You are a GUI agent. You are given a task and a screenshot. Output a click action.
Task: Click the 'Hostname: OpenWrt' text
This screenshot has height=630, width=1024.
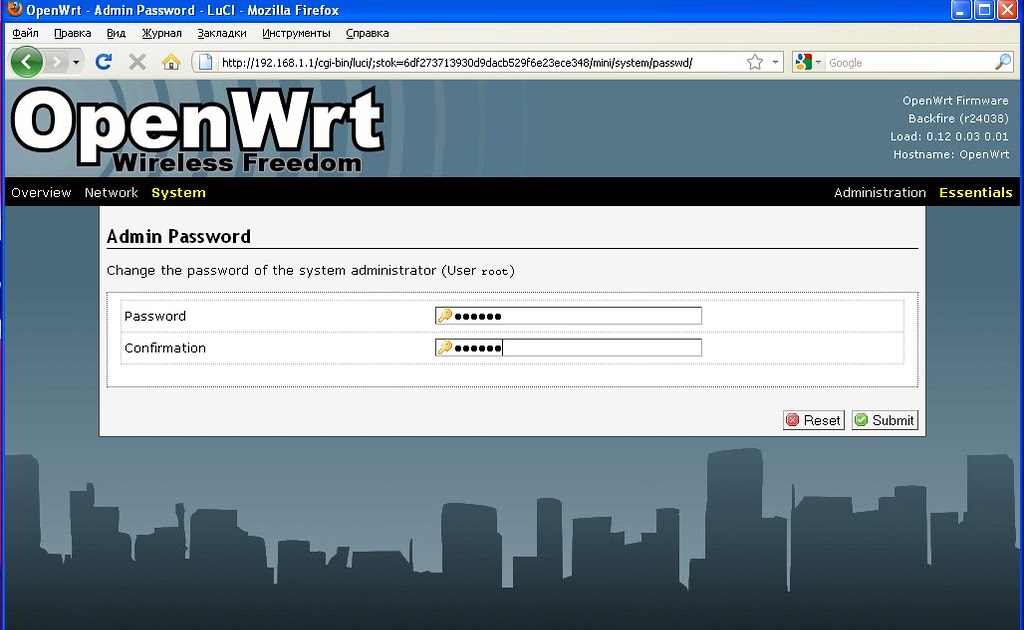(x=951, y=154)
